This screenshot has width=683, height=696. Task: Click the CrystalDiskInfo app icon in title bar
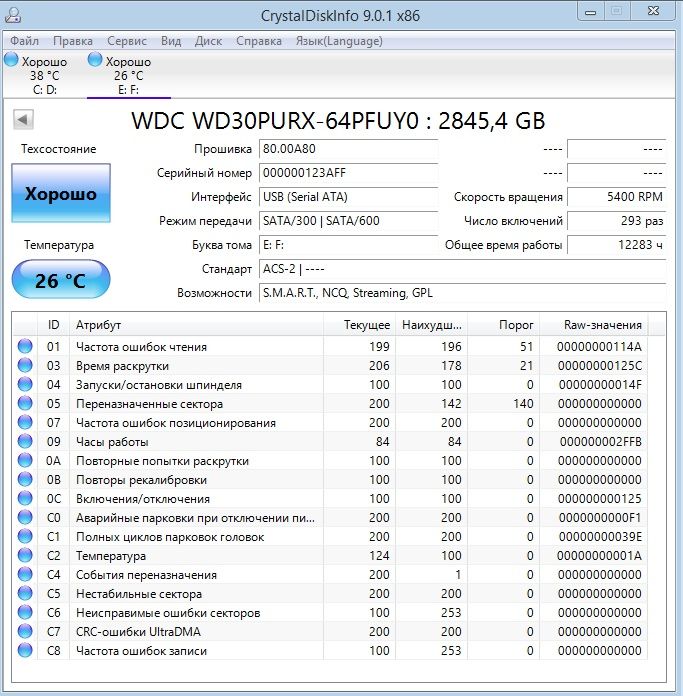pyautogui.click(x=12, y=16)
